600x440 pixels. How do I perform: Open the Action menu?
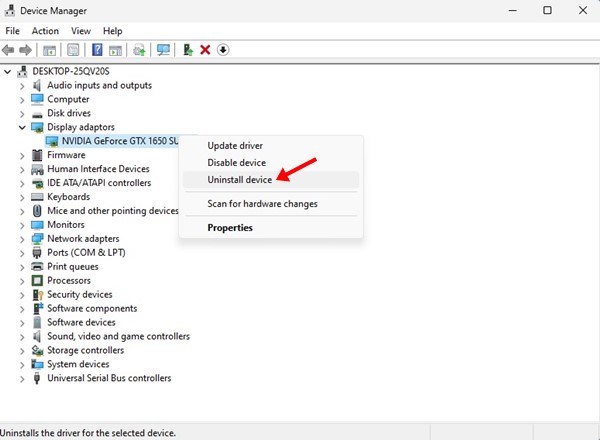click(45, 31)
